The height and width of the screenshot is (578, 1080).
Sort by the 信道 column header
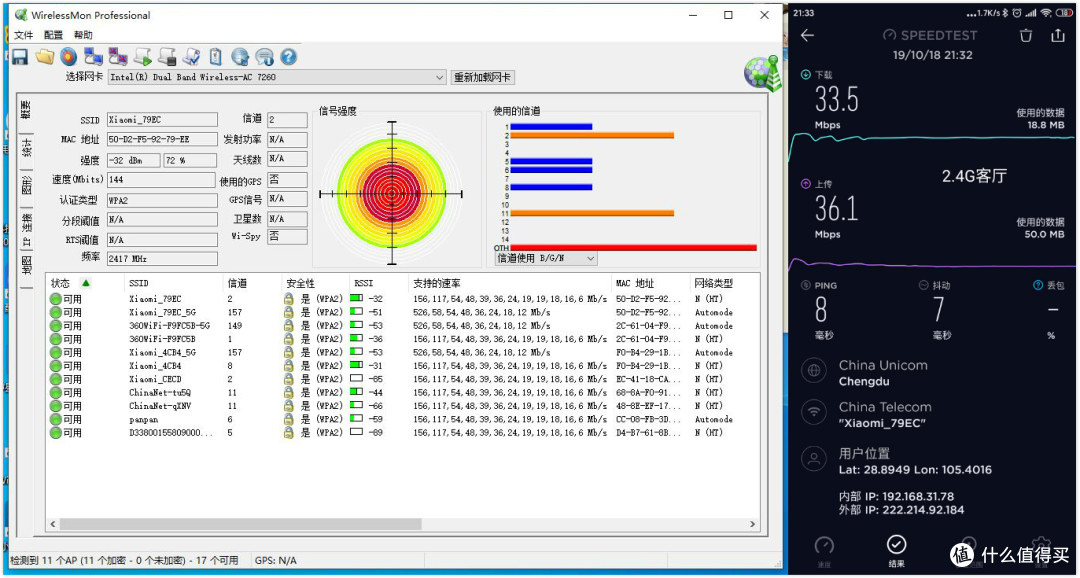tap(253, 283)
